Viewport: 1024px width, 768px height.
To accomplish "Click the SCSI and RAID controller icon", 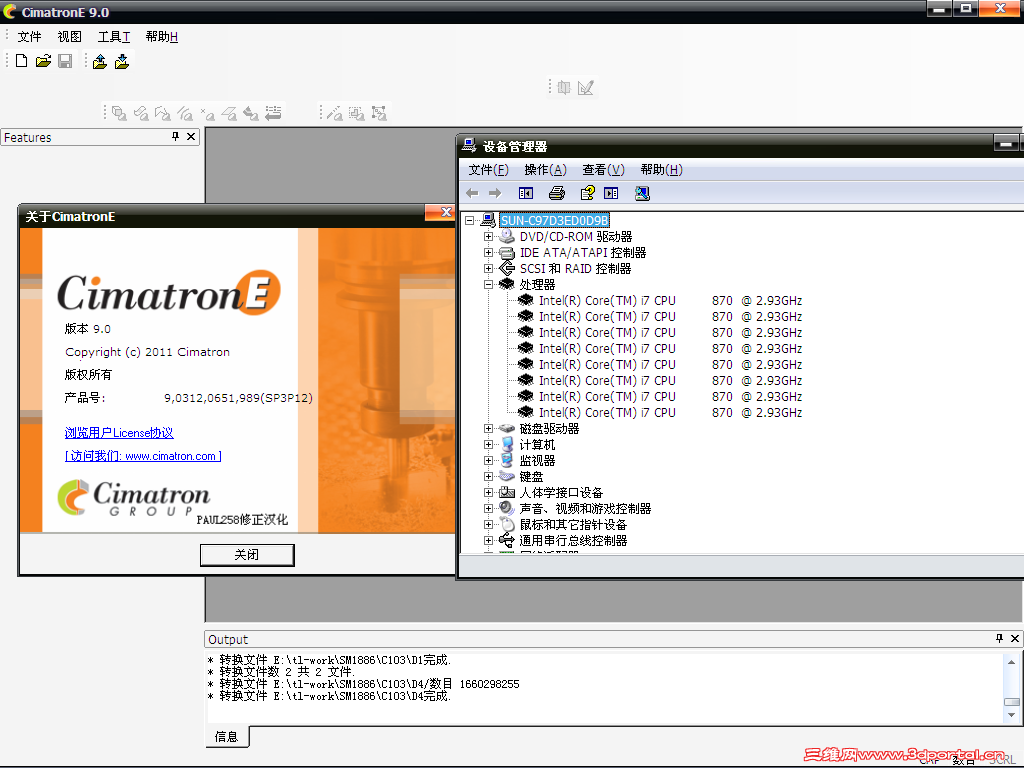I will [x=507, y=268].
